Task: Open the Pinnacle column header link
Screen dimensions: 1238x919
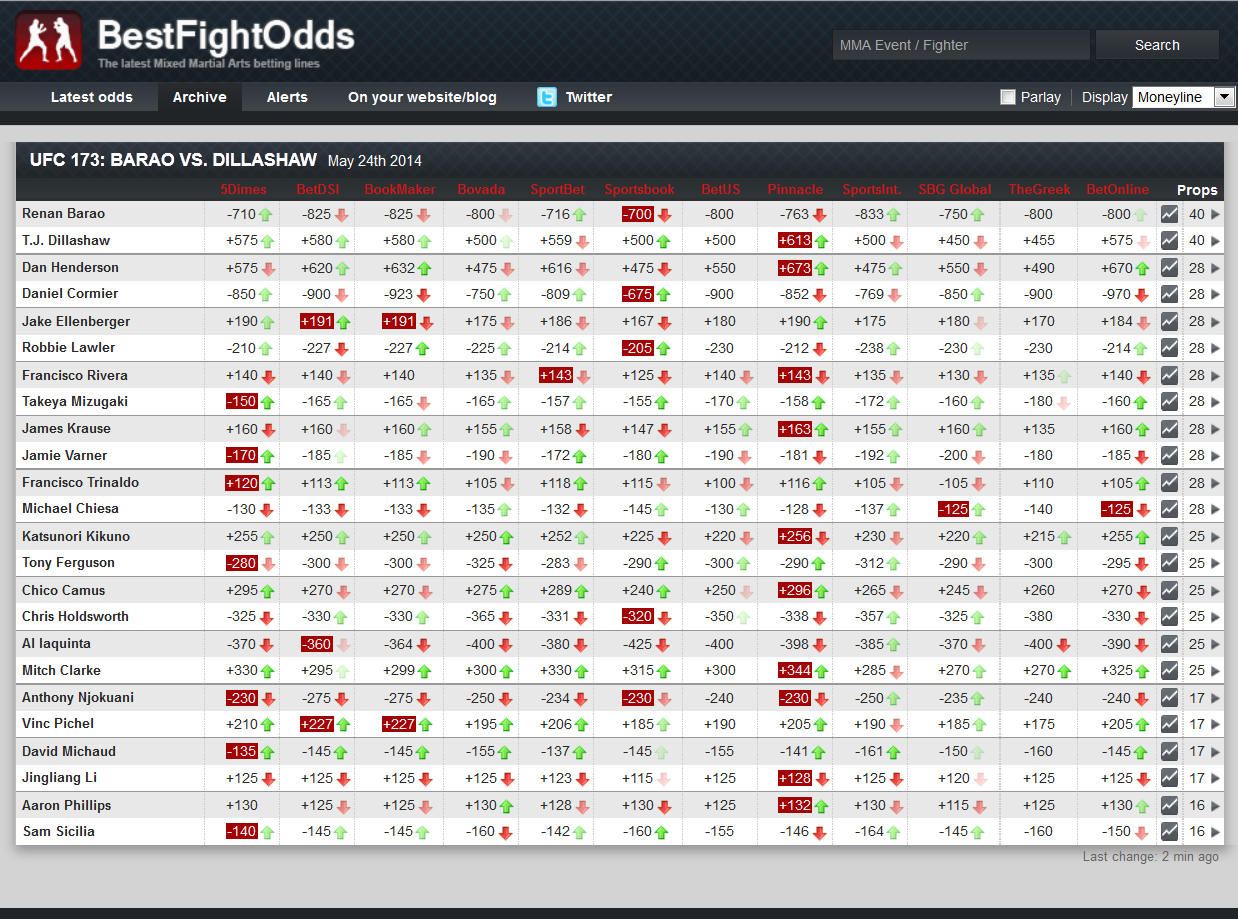Action: click(795, 189)
